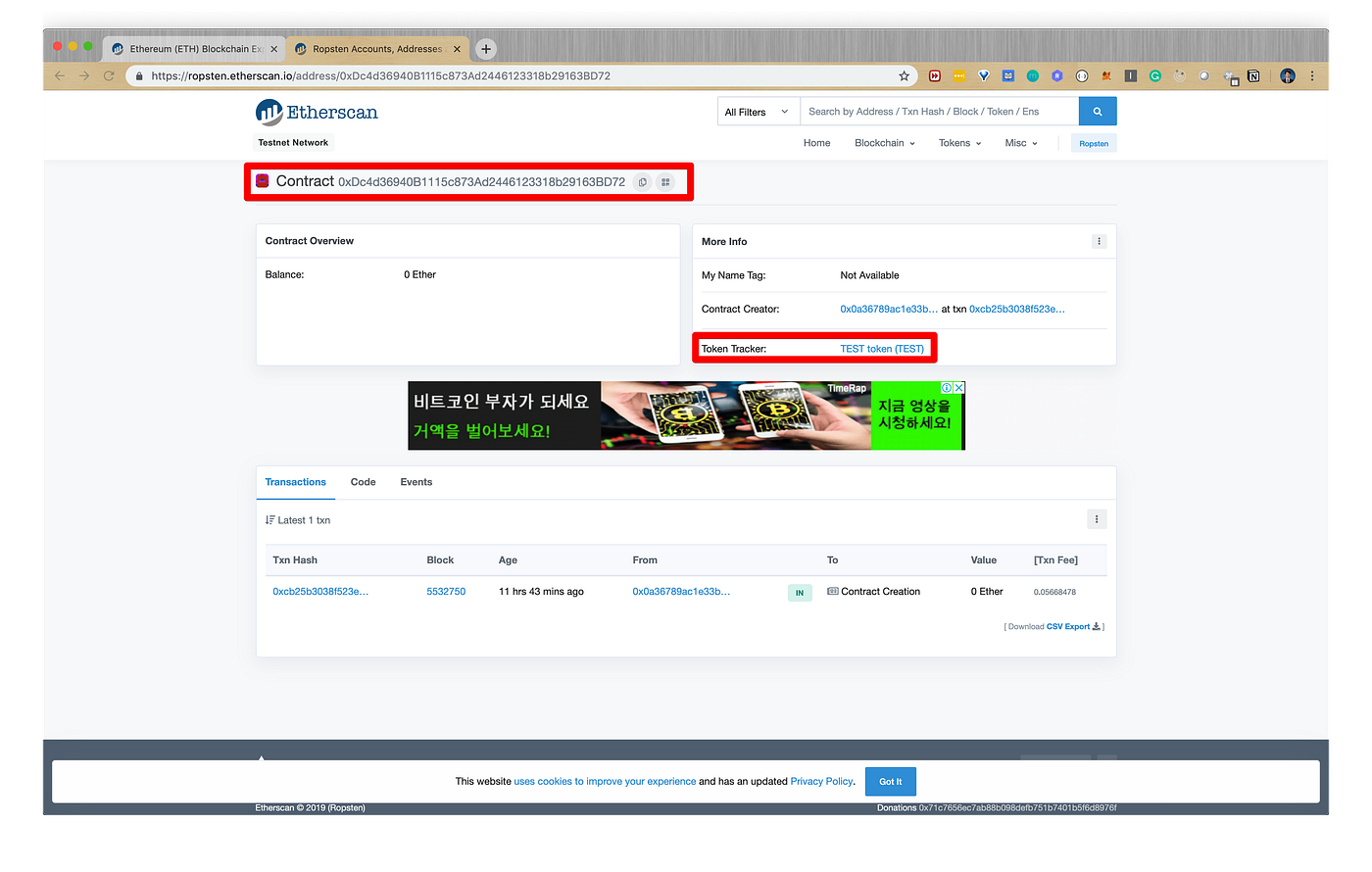Screen dimensions: 1372x872
Task: Open creation txn 0xcb25b3038f523e... in More Info
Action: [1016, 309]
